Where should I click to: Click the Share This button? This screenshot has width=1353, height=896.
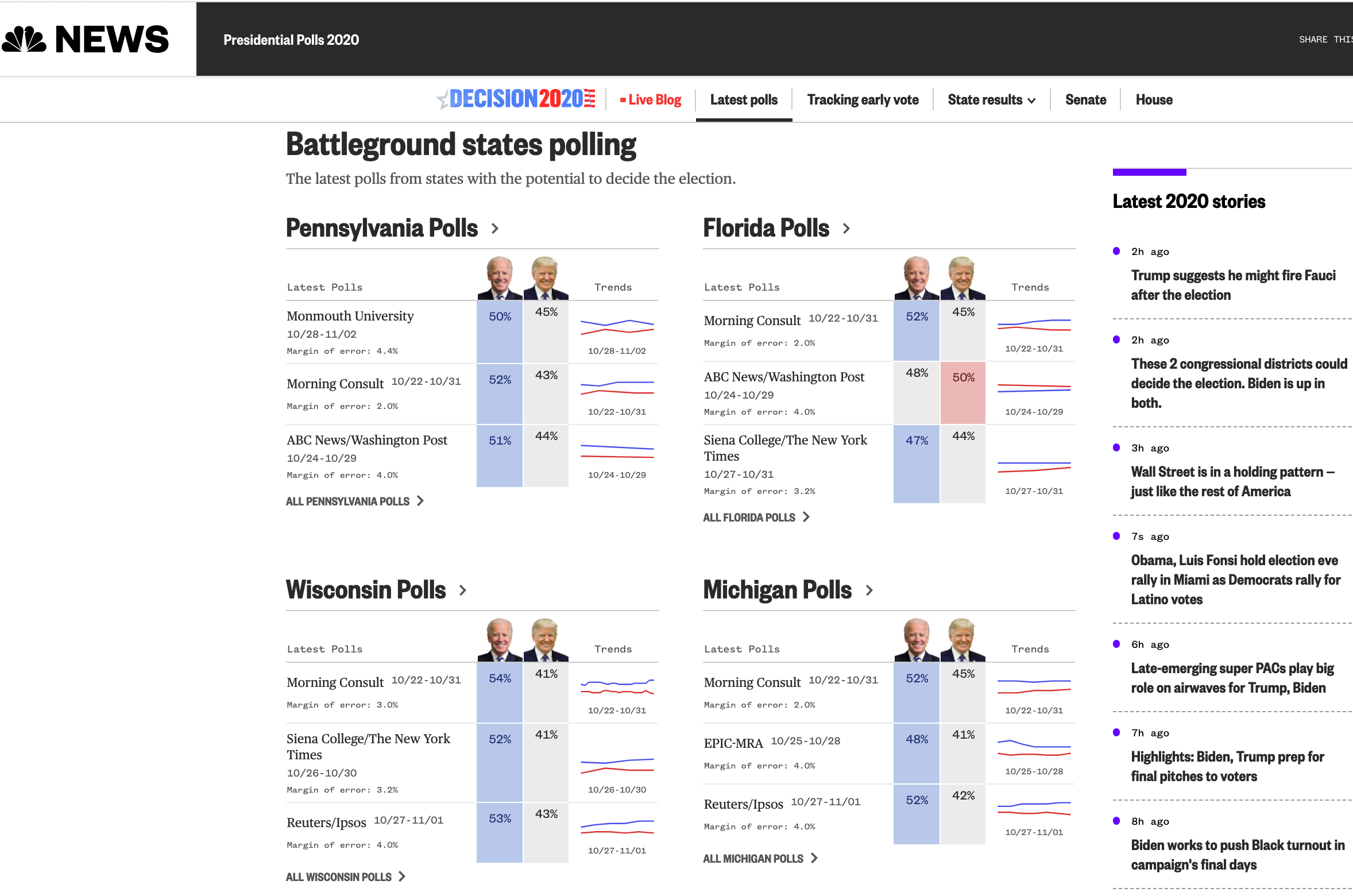1325,40
